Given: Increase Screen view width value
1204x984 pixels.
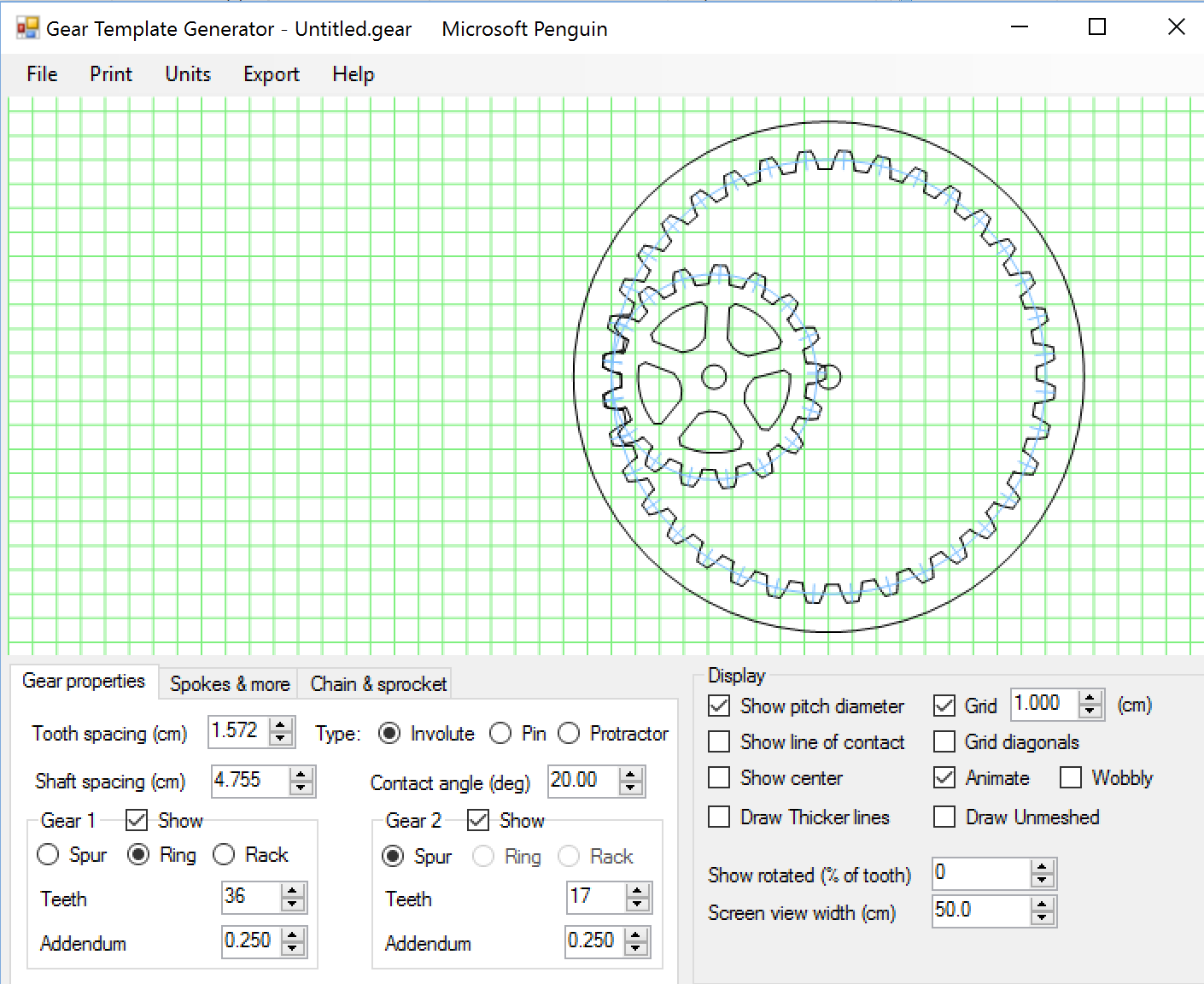Looking at the screenshot, I should coord(1041,905).
